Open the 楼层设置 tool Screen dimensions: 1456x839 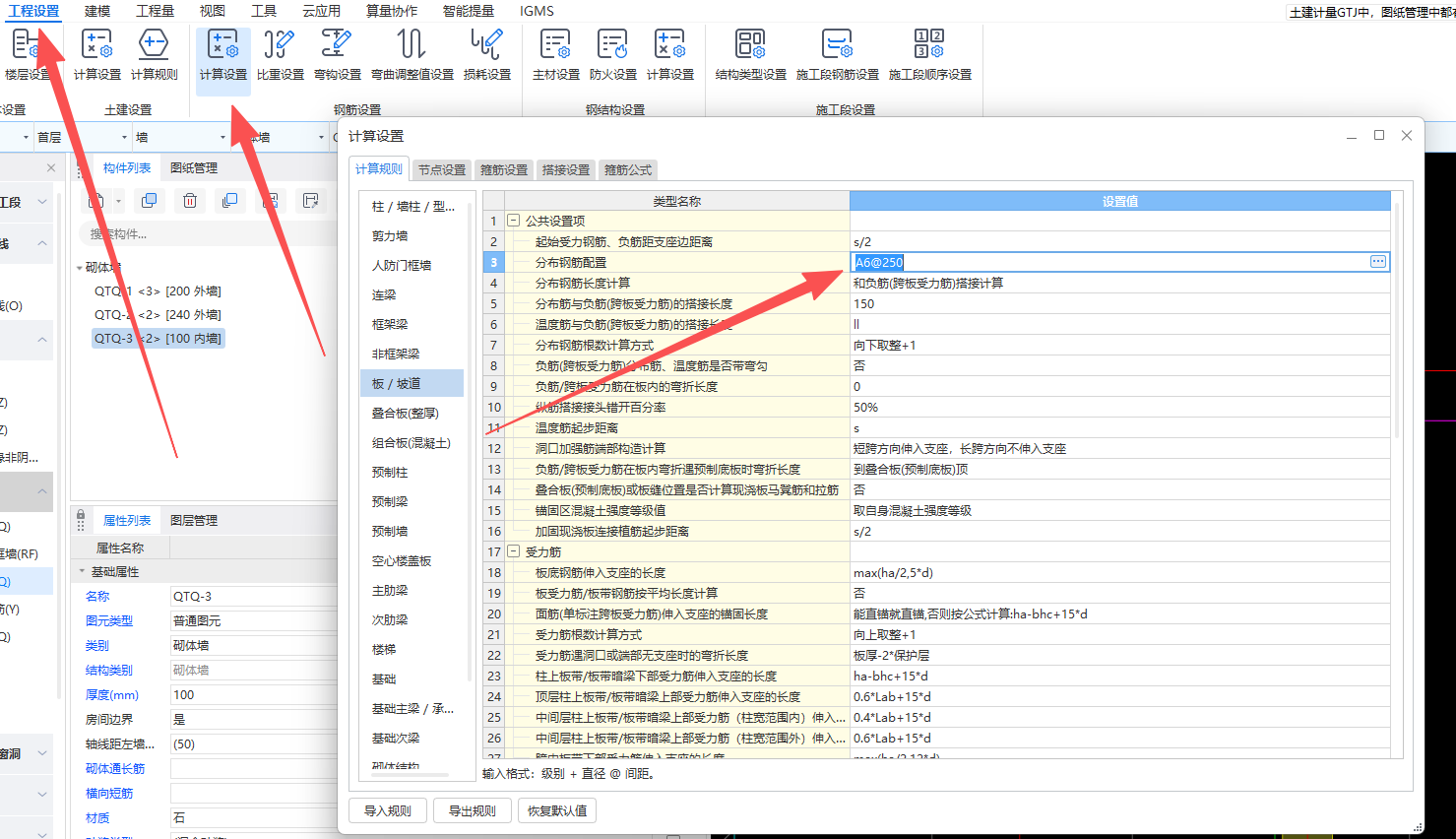coord(27,55)
